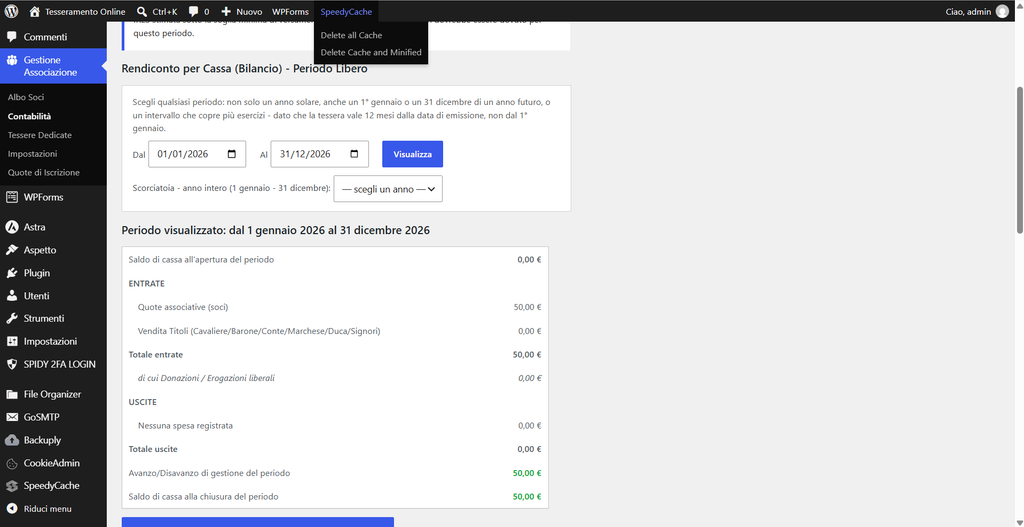
Task: Click the Rendiconto per Cassa heading
Action: [244, 69]
